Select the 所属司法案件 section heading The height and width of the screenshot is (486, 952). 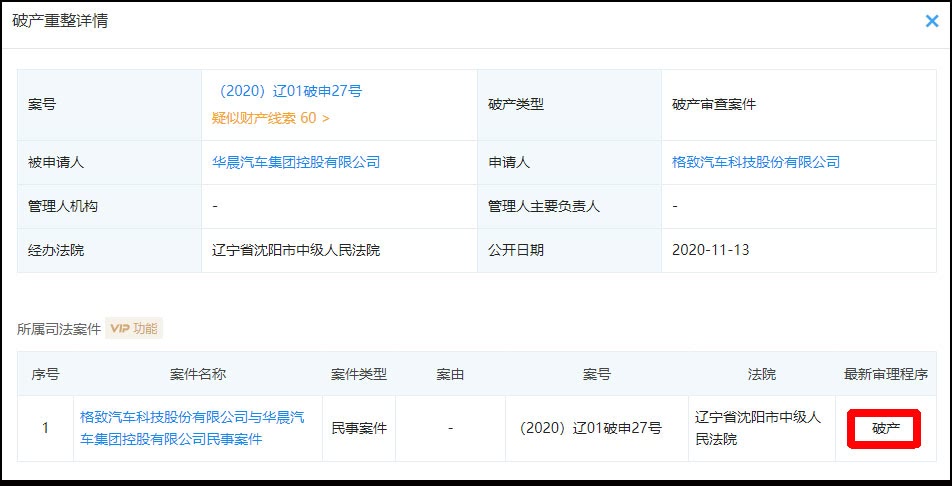pyautogui.click(x=59, y=329)
